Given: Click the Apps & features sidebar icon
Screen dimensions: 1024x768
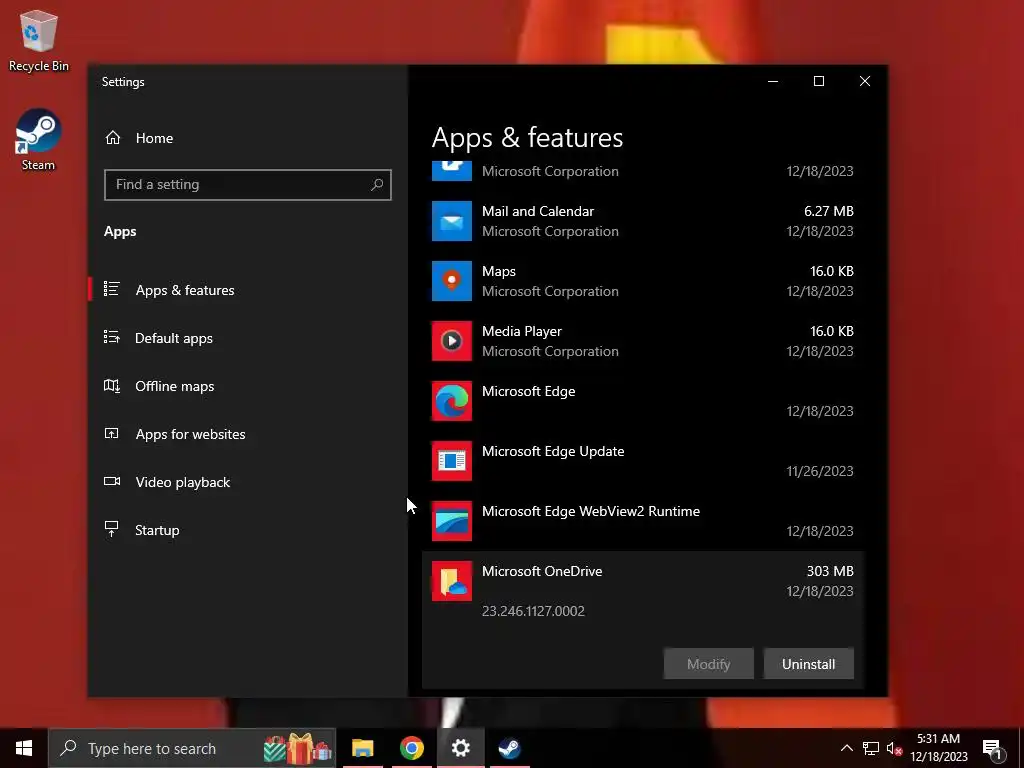Looking at the screenshot, I should pyautogui.click(x=112, y=289).
